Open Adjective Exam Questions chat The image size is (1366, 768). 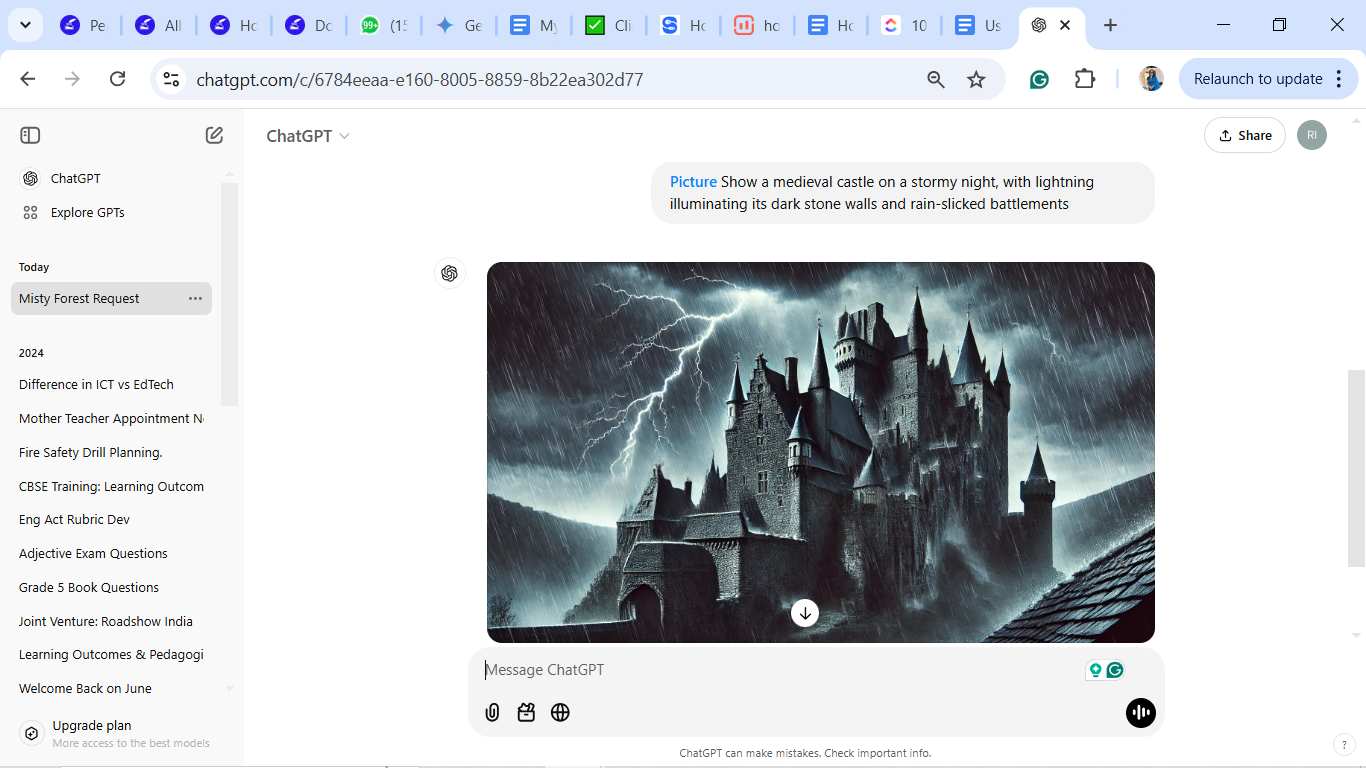tap(111, 553)
